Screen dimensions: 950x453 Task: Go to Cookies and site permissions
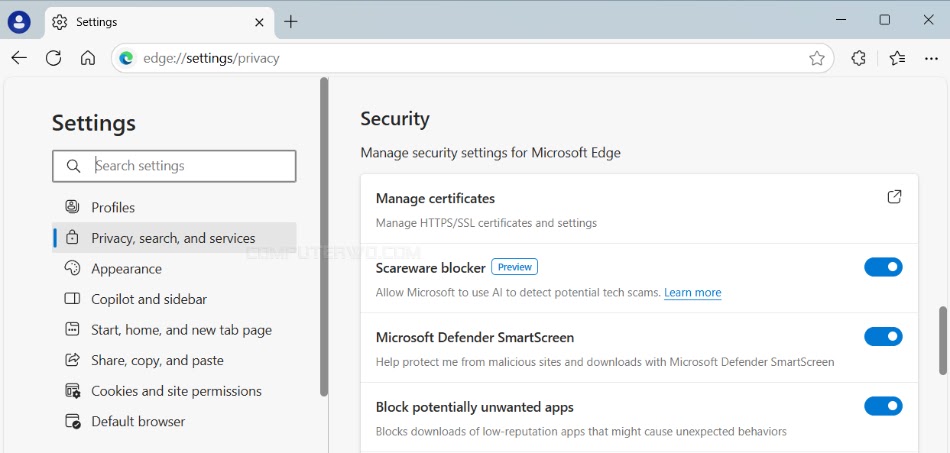point(174,391)
